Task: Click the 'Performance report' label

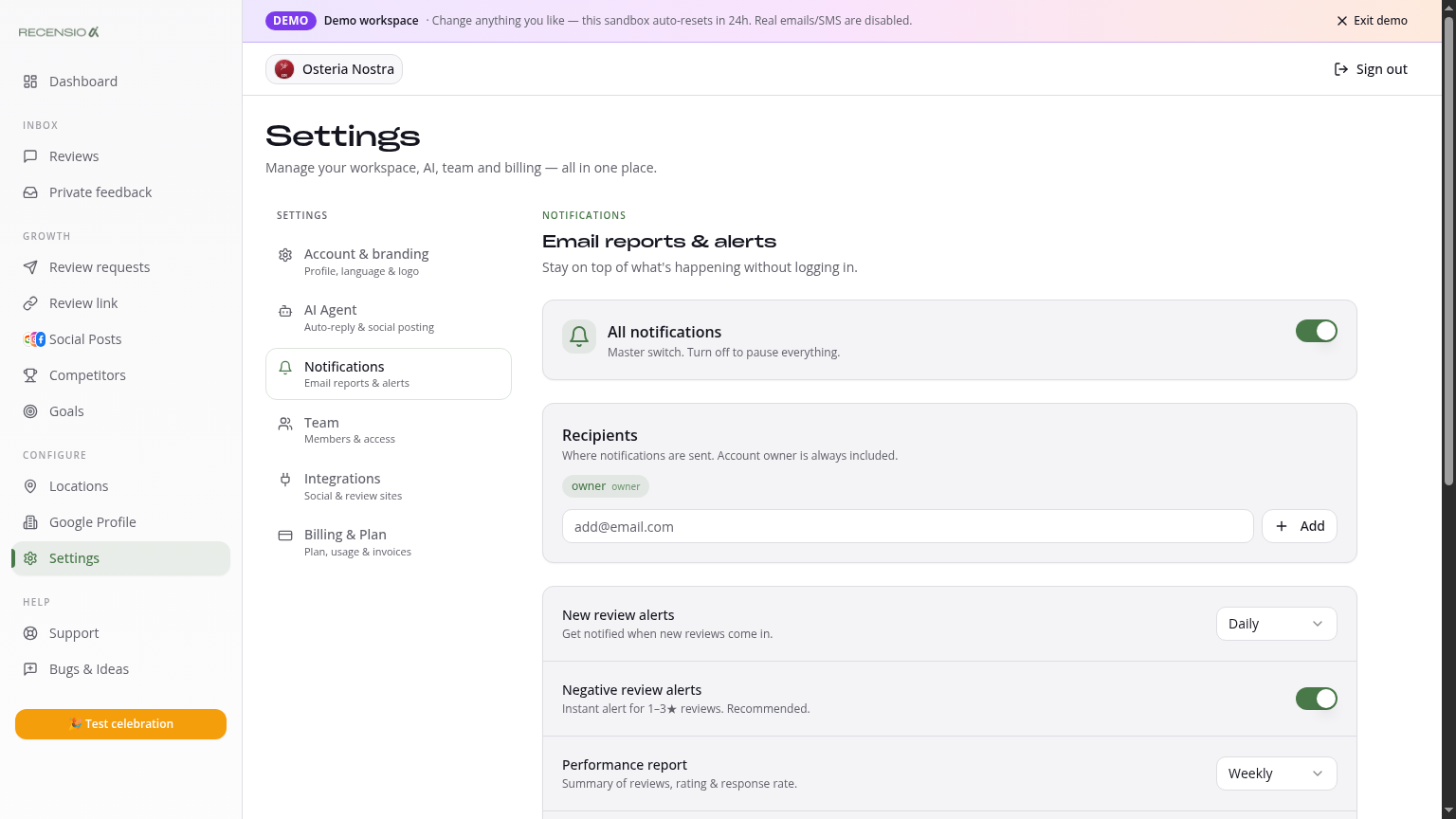Action: click(625, 765)
